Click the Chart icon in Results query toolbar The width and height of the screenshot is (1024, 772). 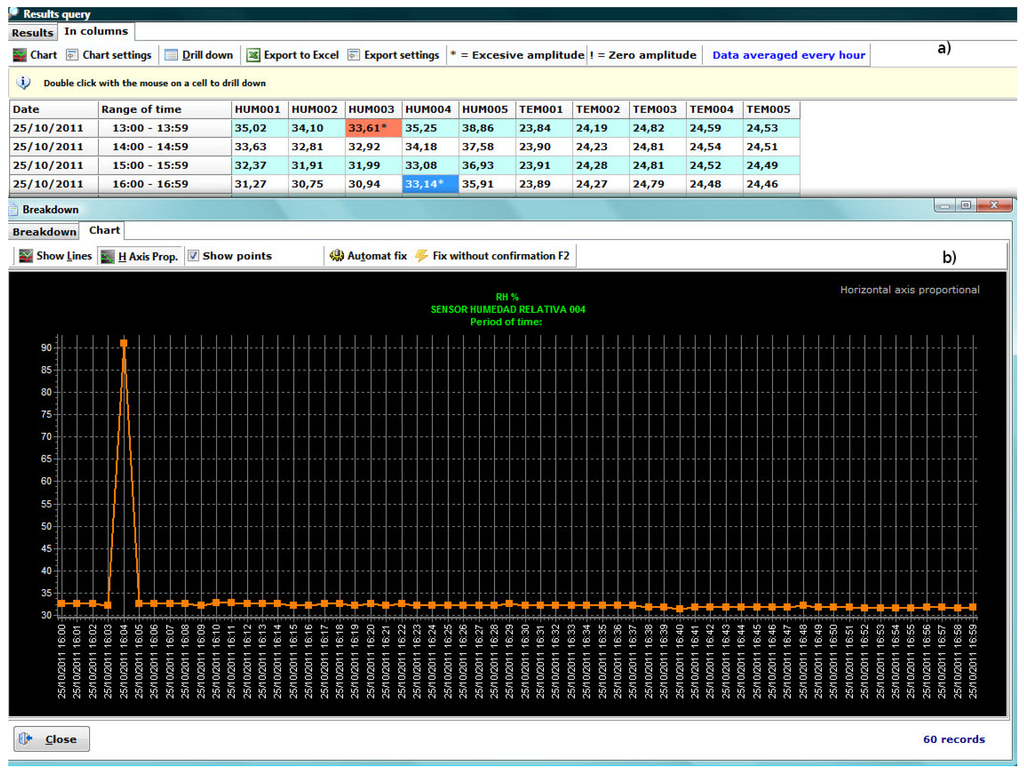click(x=20, y=56)
